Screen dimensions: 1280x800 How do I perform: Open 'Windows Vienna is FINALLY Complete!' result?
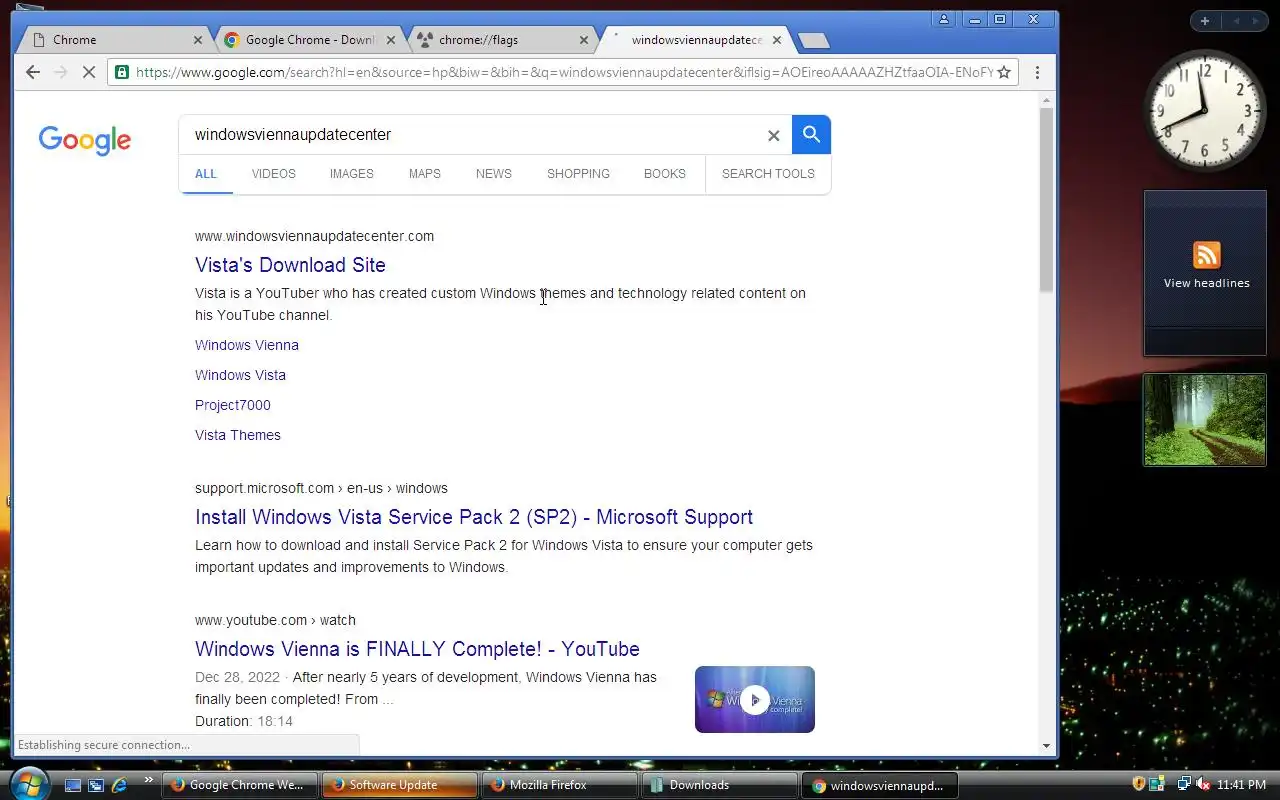pyautogui.click(x=417, y=649)
